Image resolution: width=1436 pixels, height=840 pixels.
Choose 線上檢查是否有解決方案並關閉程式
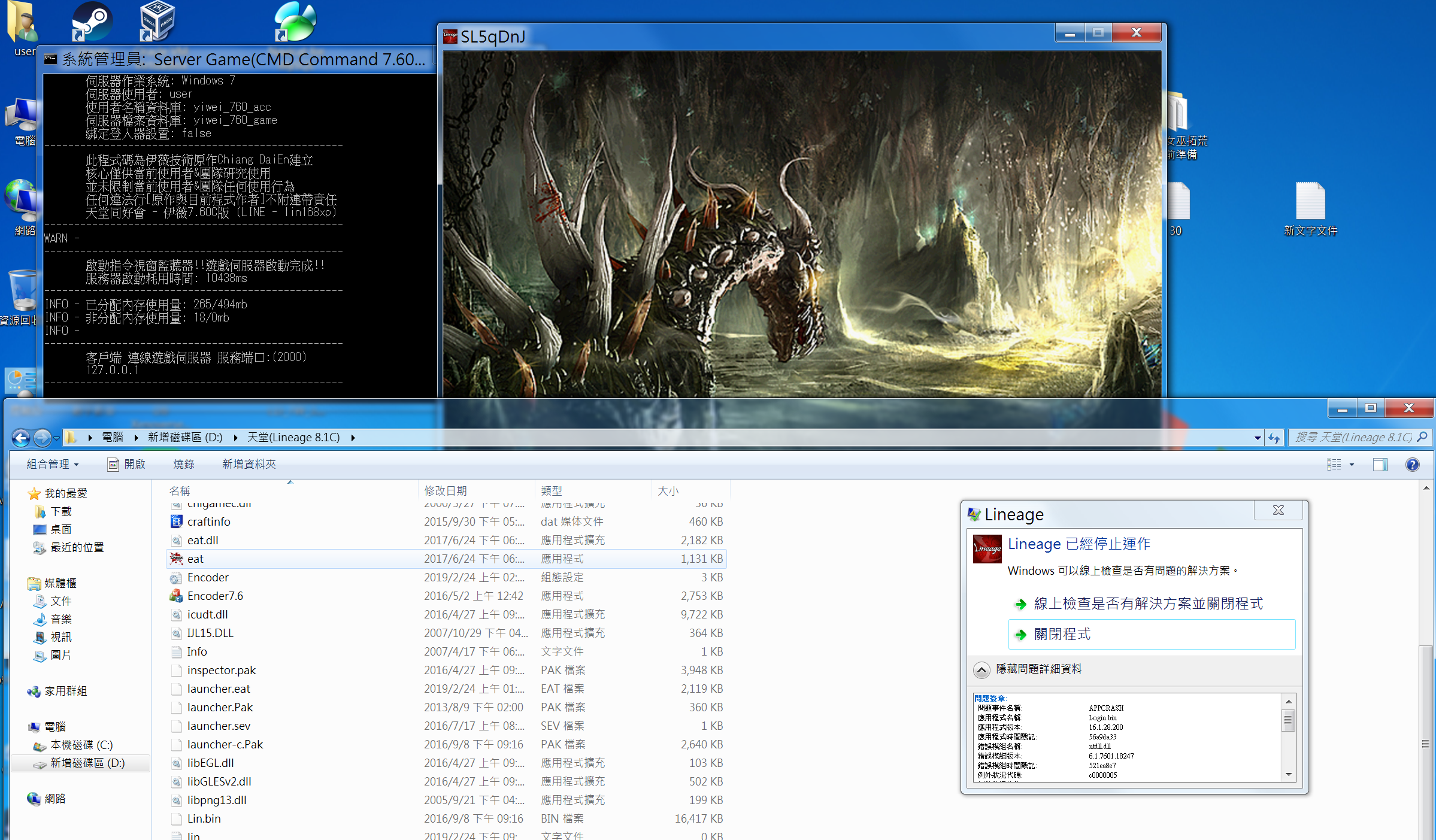[1148, 604]
